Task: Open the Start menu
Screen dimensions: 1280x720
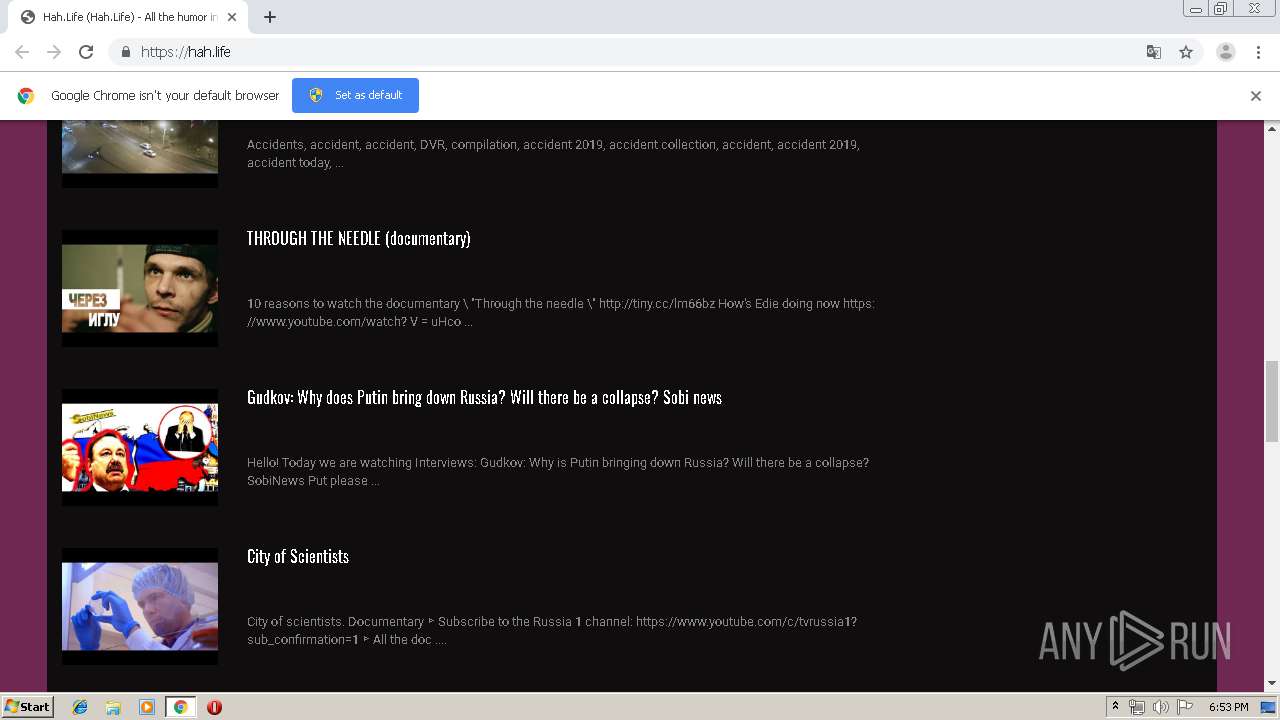Action: (x=27, y=706)
